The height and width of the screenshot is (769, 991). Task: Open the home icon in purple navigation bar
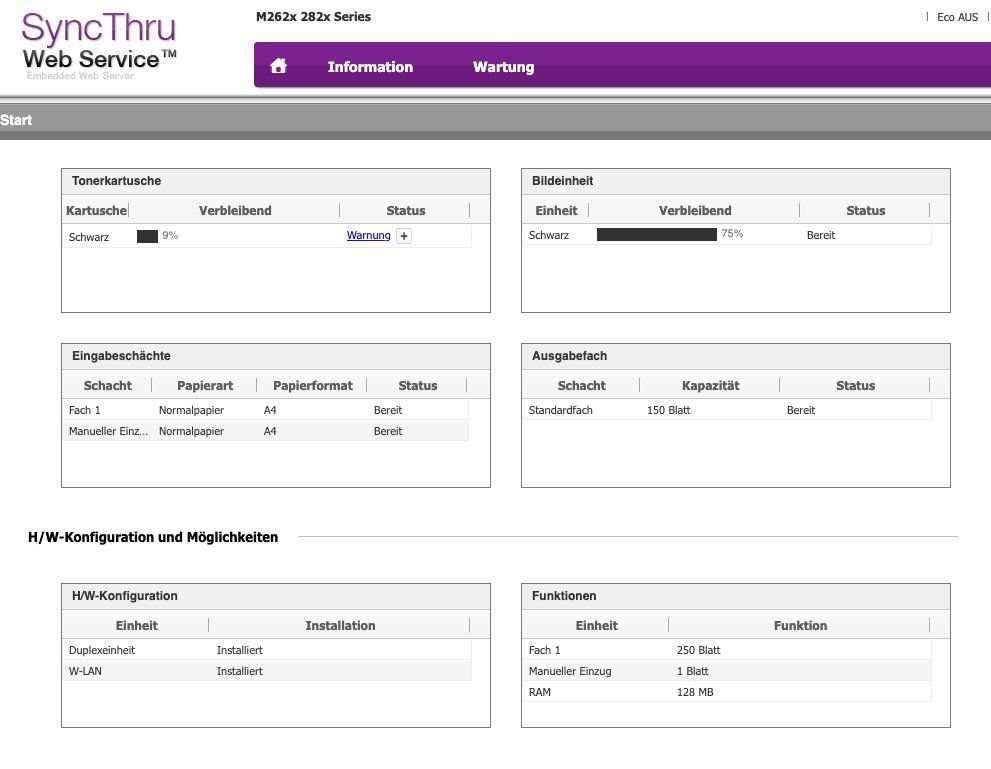279,66
